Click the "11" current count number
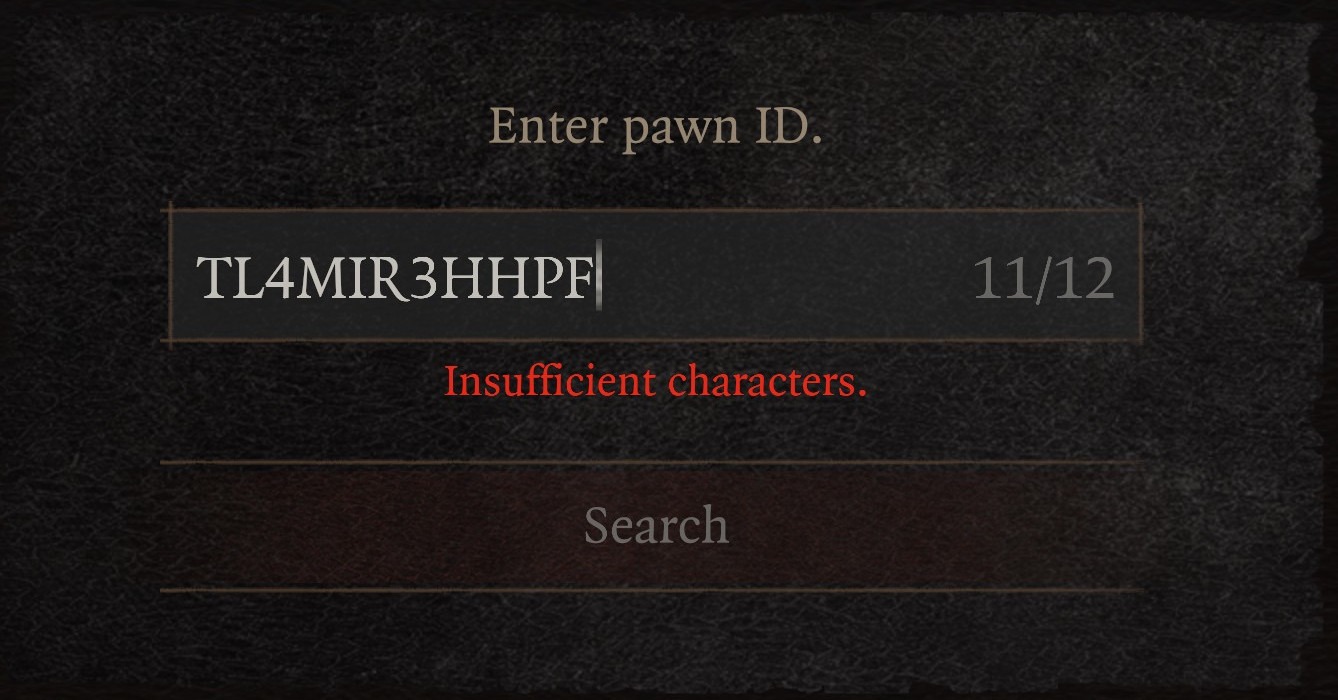This screenshot has height=700, width=1338. 1001,279
